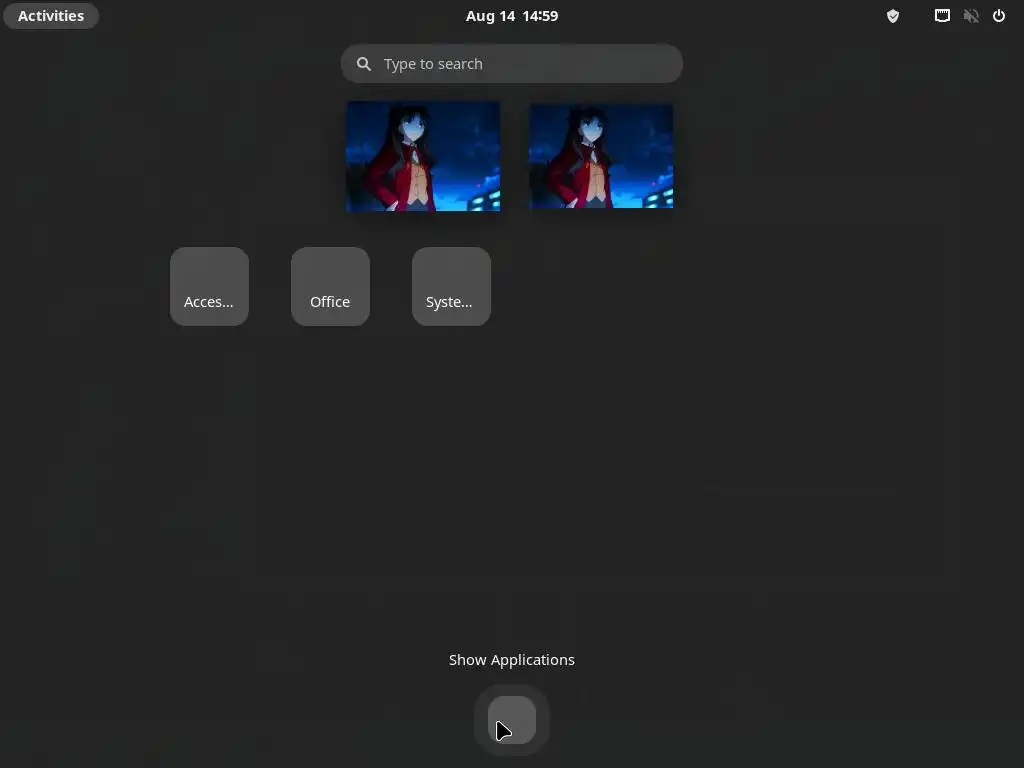Click the Show Applications dash button

(x=511, y=720)
